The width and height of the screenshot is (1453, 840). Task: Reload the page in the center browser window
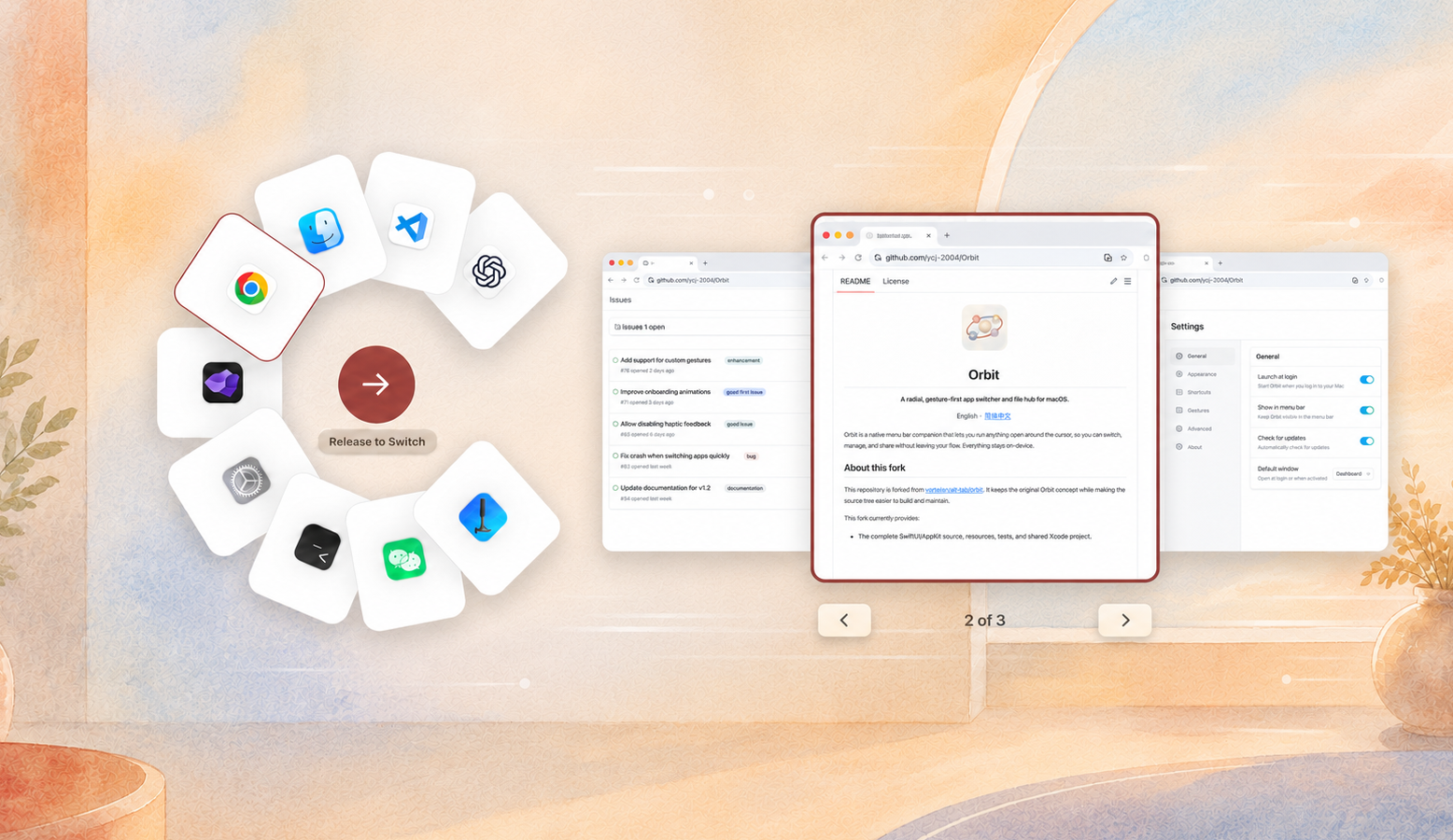tap(858, 258)
